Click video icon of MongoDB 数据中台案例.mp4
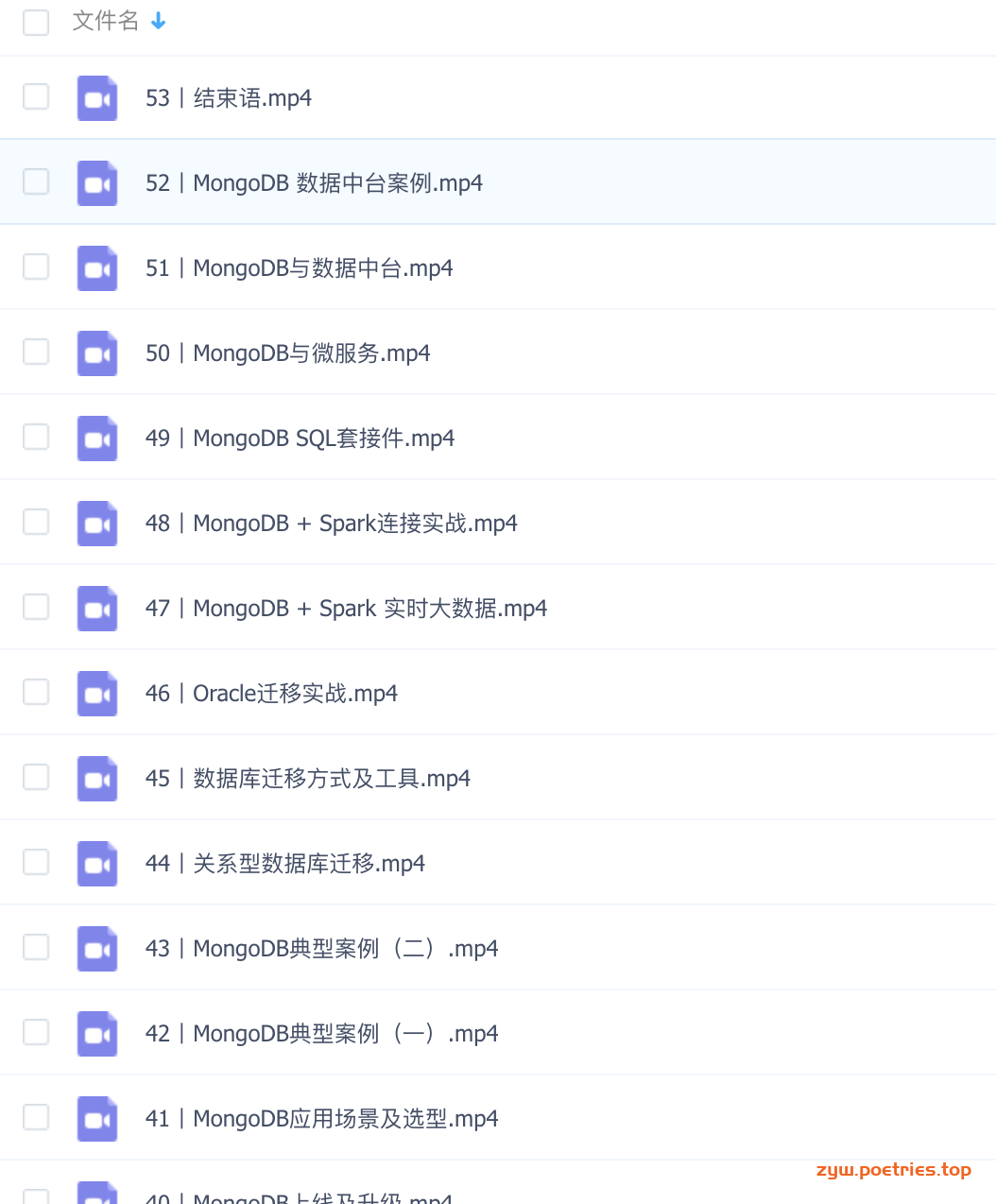The width and height of the screenshot is (996, 1204). point(97,183)
